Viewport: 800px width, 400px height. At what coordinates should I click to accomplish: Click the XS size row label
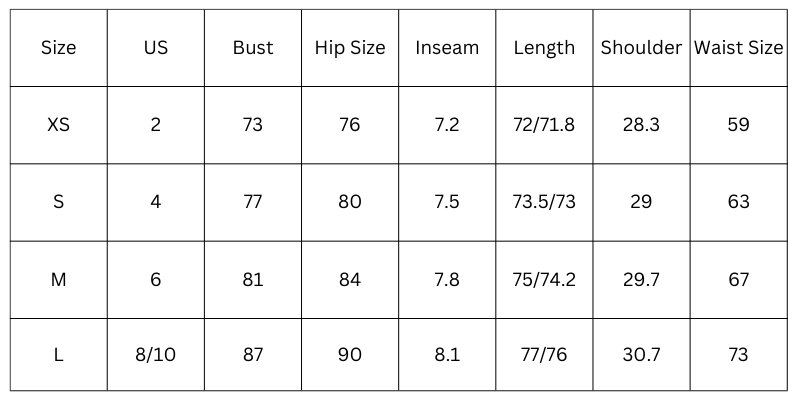(x=58, y=125)
